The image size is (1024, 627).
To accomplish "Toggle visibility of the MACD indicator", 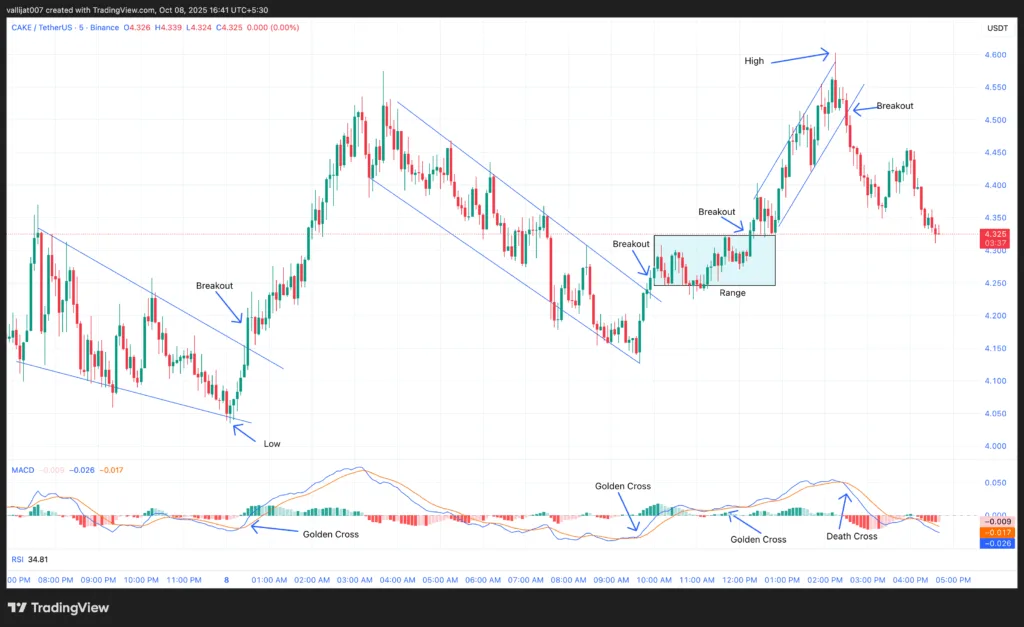I will 22,470.
